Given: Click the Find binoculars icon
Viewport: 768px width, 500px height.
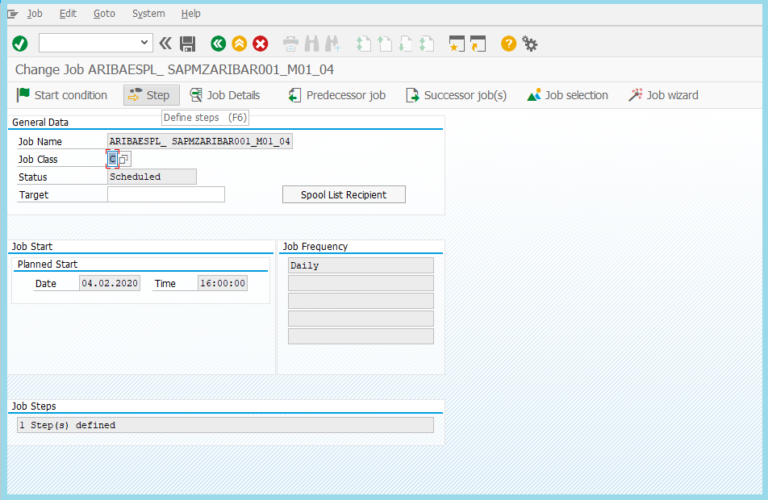Looking at the screenshot, I should 312,44.
